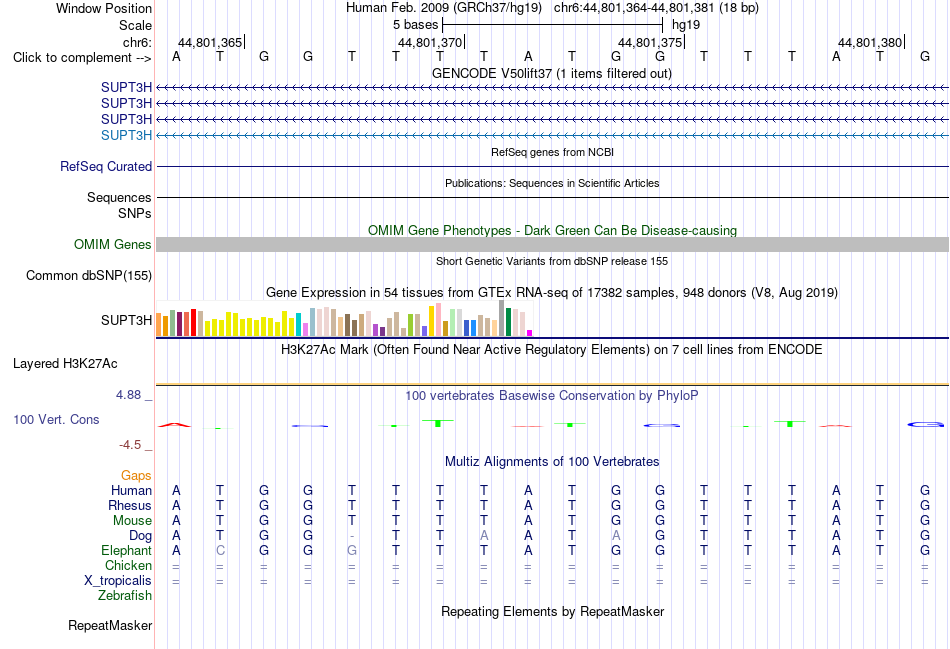950x649 pixels.
Task: Click 'Multiz Alignments of 100 Vertebrates' title
Action: (x=552, y=462)
